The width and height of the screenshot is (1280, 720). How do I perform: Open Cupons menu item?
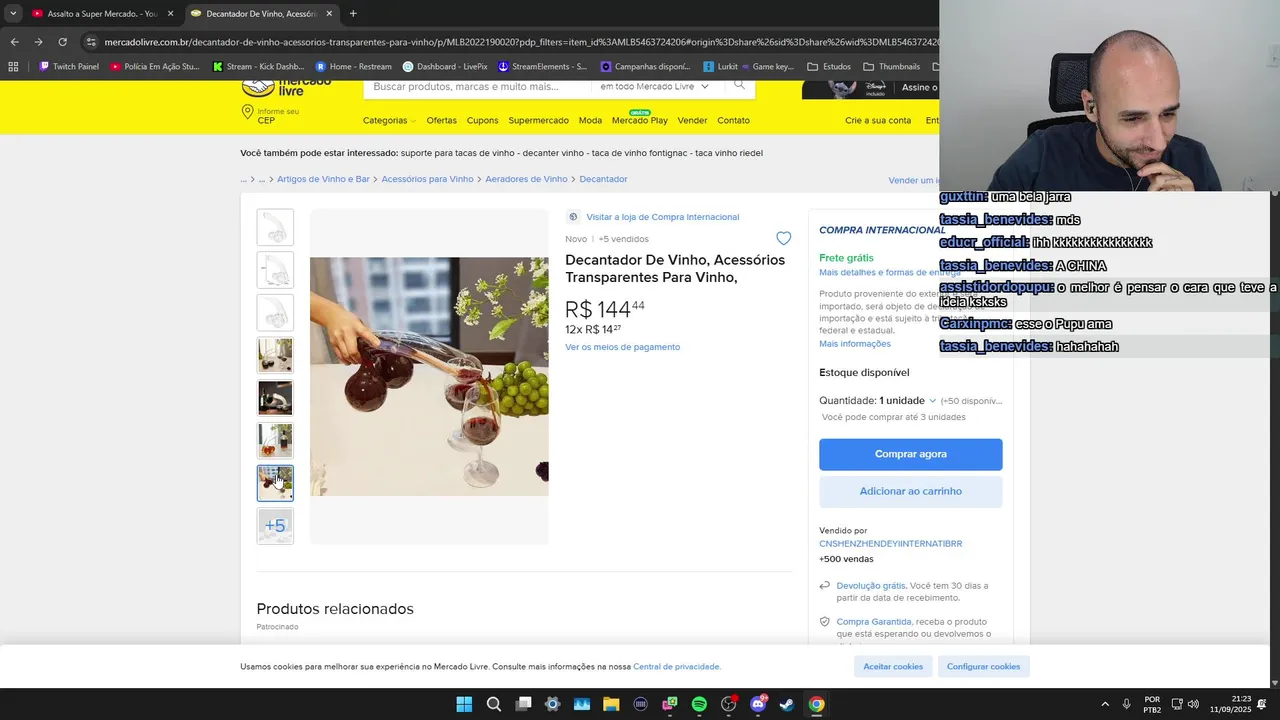coord(482,120)
